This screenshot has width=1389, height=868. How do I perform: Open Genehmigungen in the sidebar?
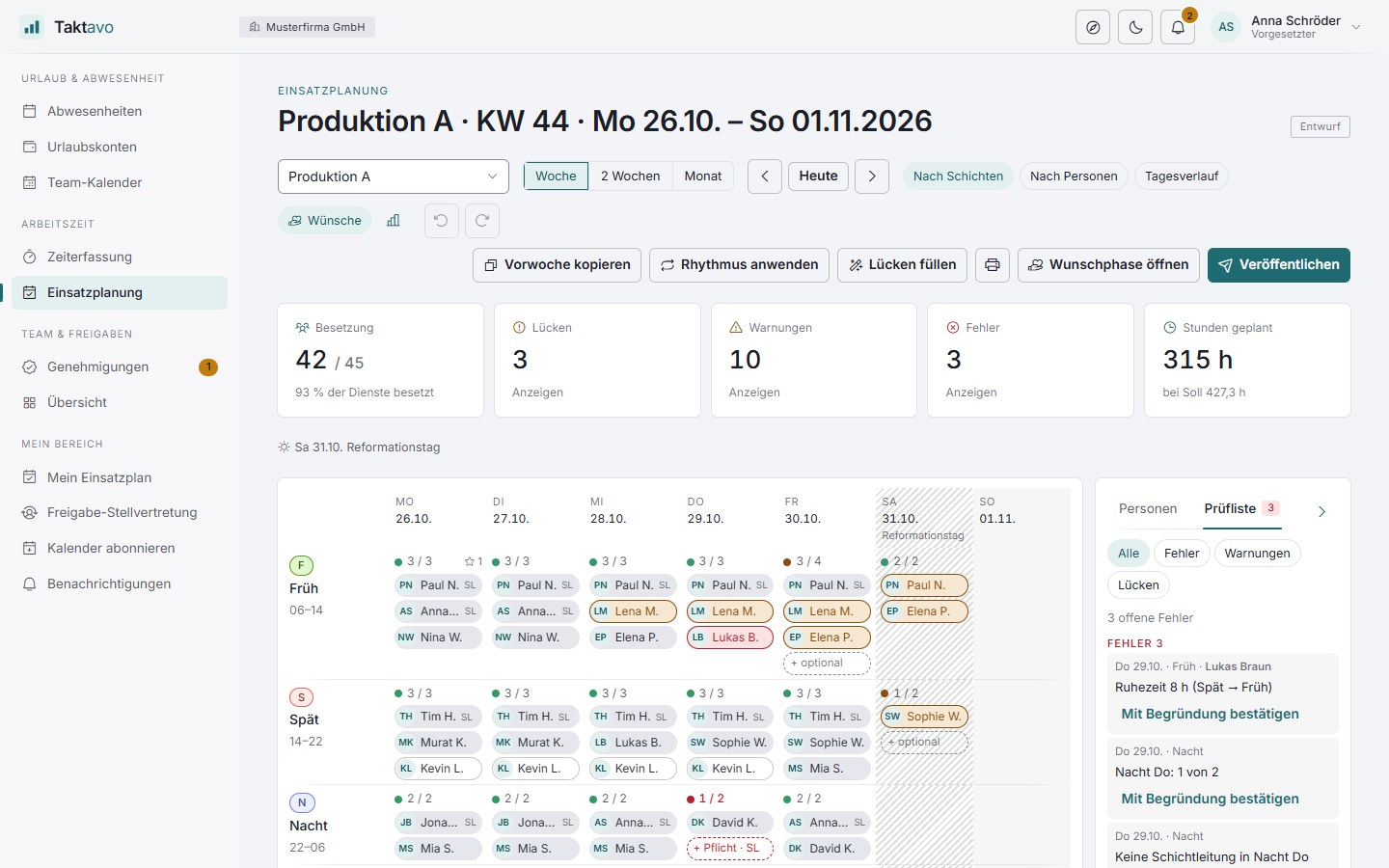tap(120, 366)
